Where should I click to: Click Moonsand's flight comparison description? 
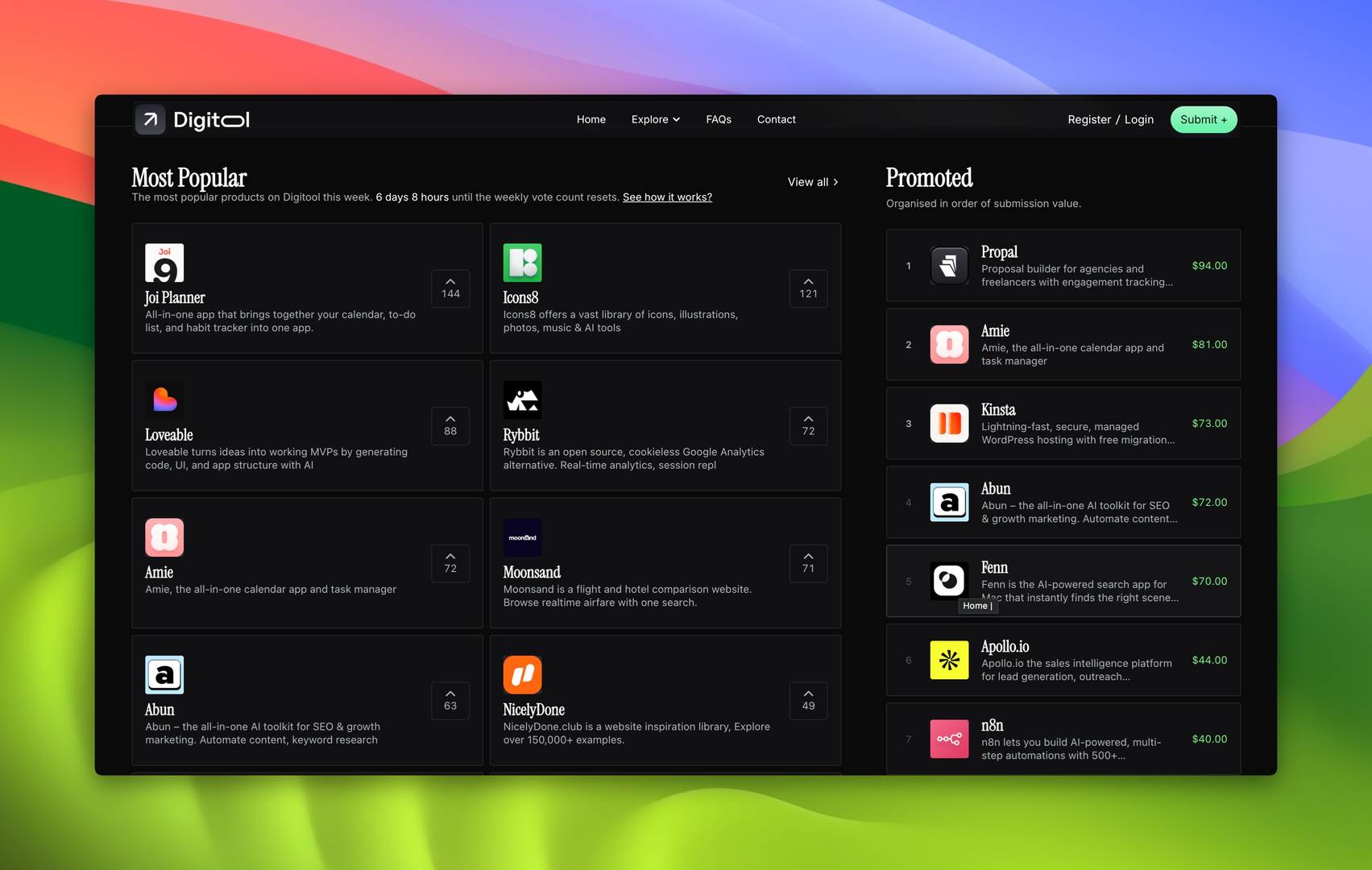pyautogui.click(x=628, y=596)
